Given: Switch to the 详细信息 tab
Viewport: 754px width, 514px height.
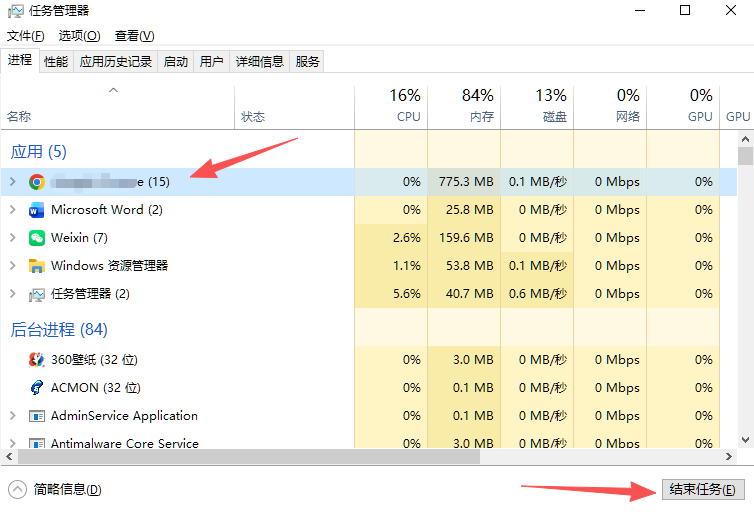Looking at the screenshot, I should click(260, 62).
